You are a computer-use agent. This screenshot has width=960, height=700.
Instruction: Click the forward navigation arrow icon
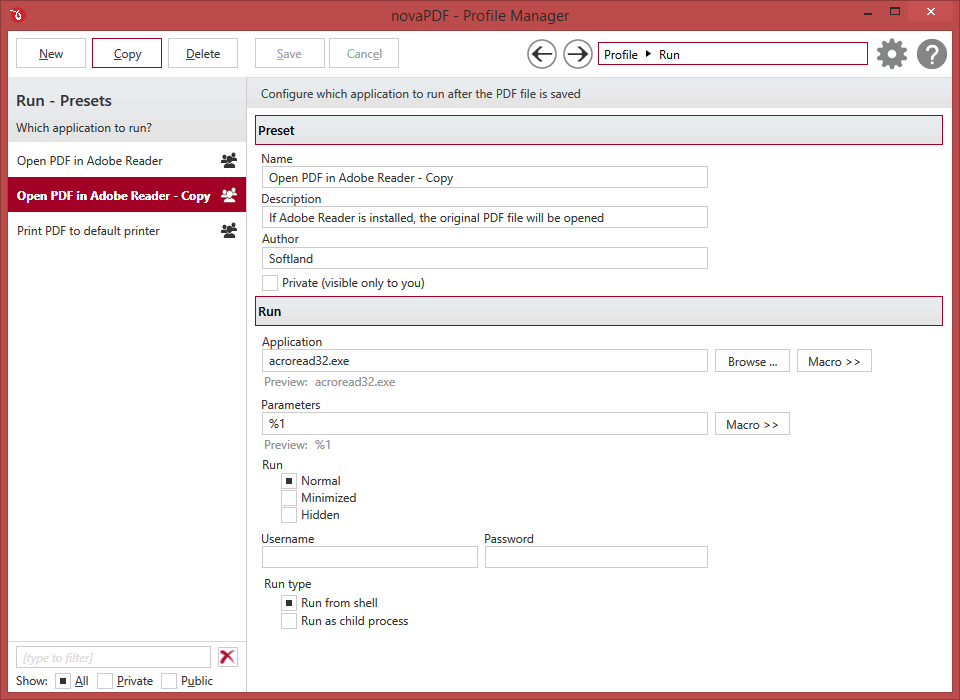577,55
